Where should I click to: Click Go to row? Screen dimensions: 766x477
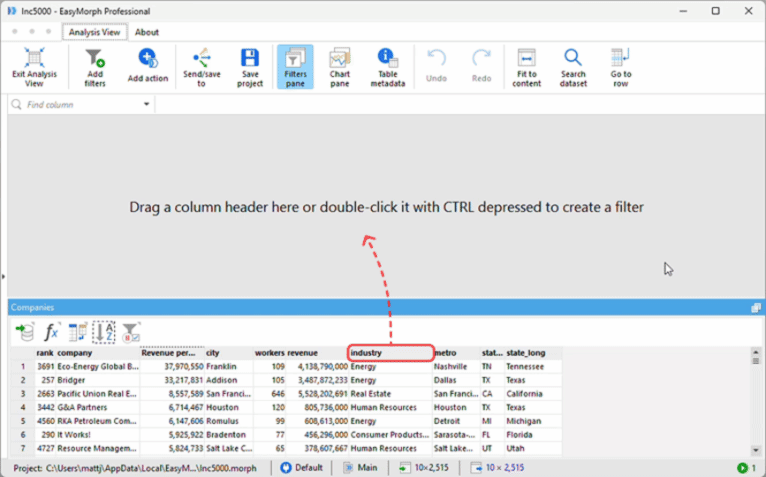tap(620, 67)
